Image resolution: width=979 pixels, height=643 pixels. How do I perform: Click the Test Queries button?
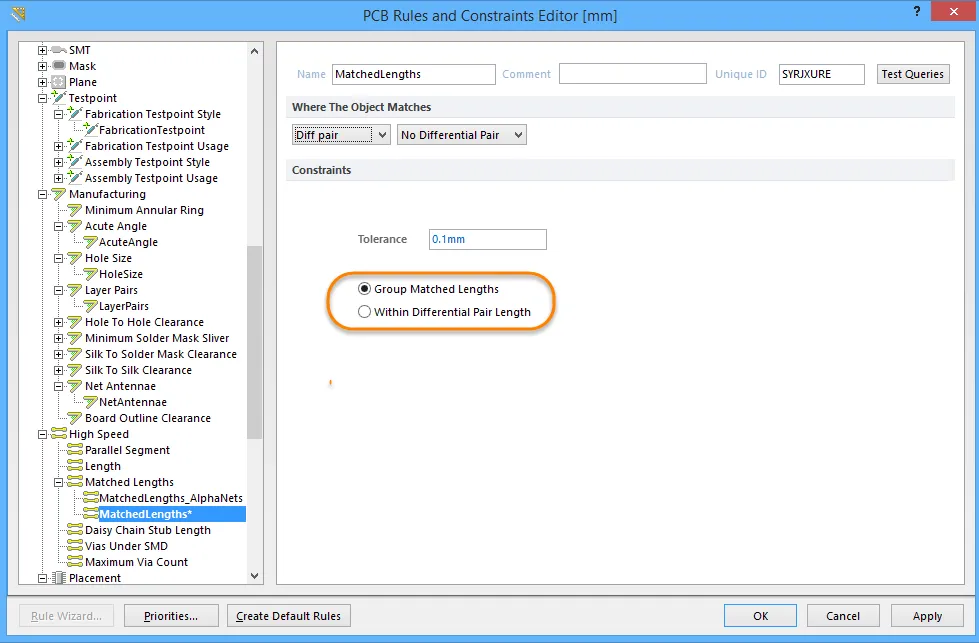tap(913, 74)
